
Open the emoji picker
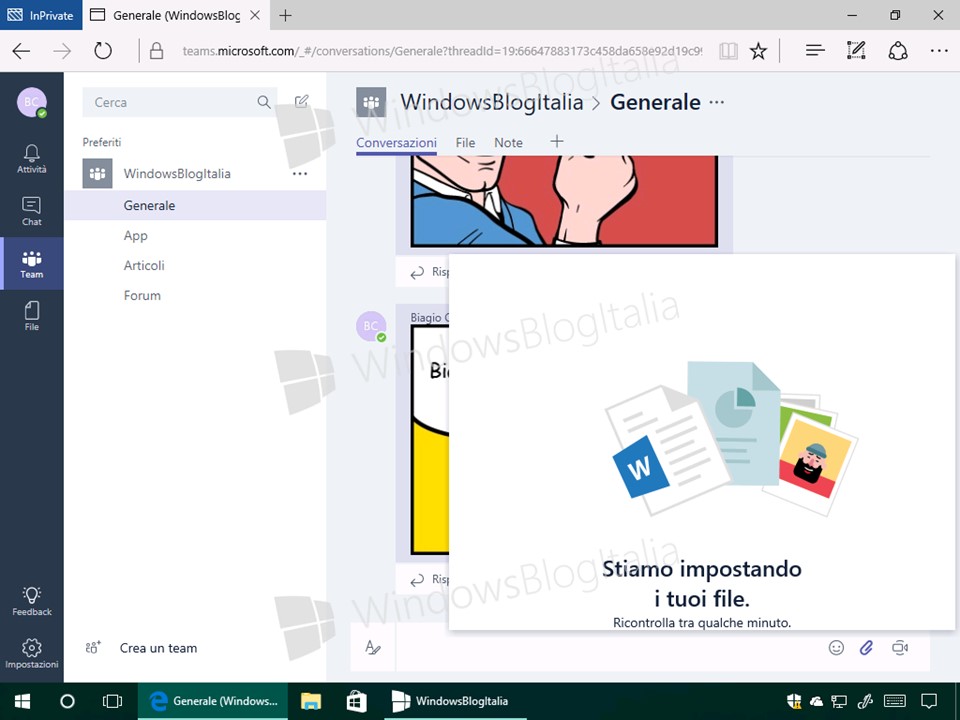coord(836,647)
